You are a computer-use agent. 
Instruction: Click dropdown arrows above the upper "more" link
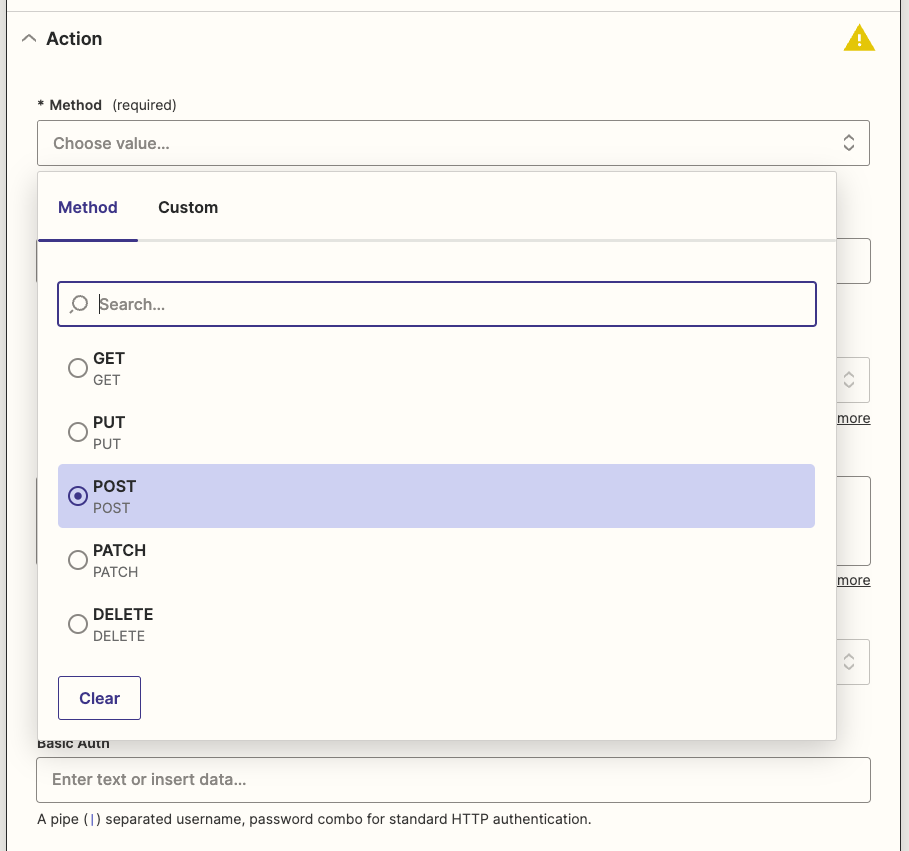pyautogui.click(x=849, y=380)
